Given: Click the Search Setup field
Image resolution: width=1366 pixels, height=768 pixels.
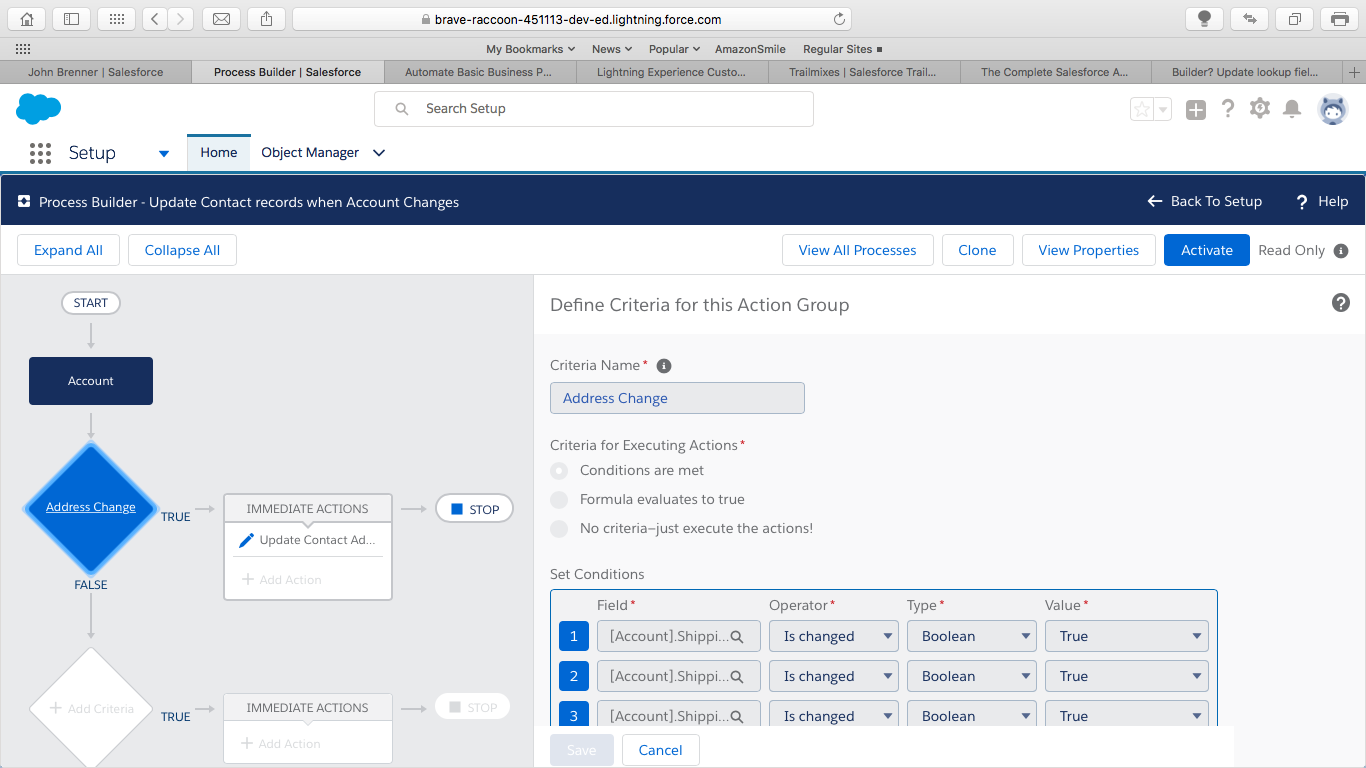Looking at the screenshot, I should 594,109.
